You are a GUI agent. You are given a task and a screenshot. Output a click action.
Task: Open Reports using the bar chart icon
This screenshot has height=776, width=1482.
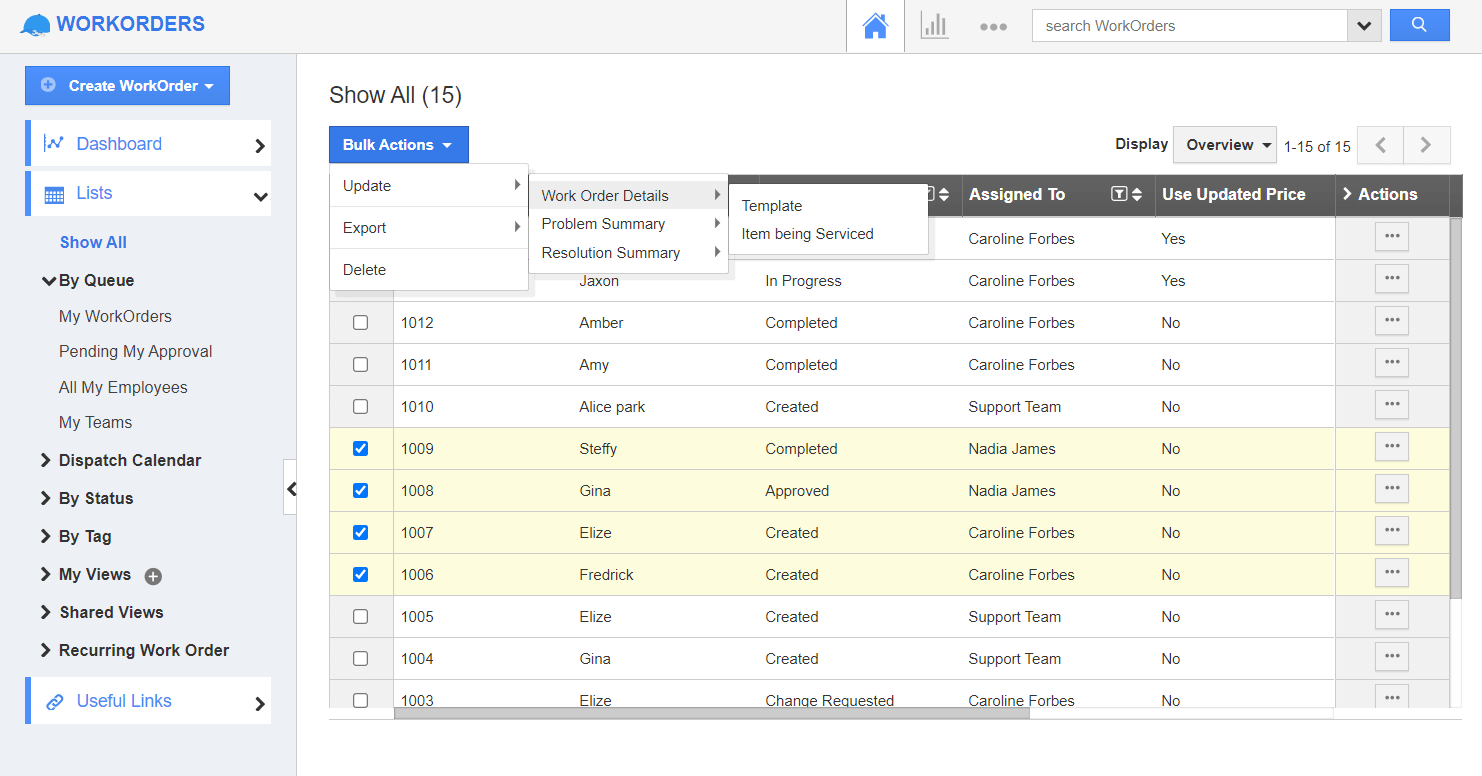click(x=934, y=25)
